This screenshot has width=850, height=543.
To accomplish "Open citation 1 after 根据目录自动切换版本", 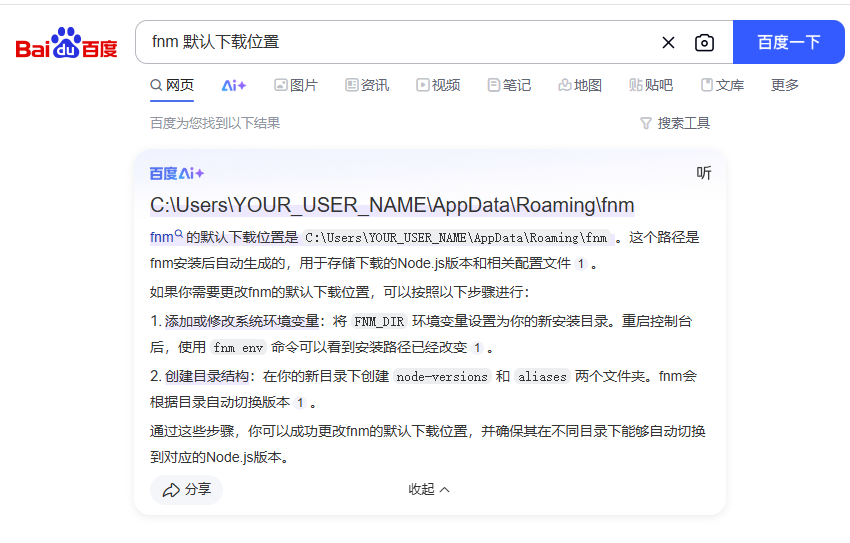I will tap(300, 403).
